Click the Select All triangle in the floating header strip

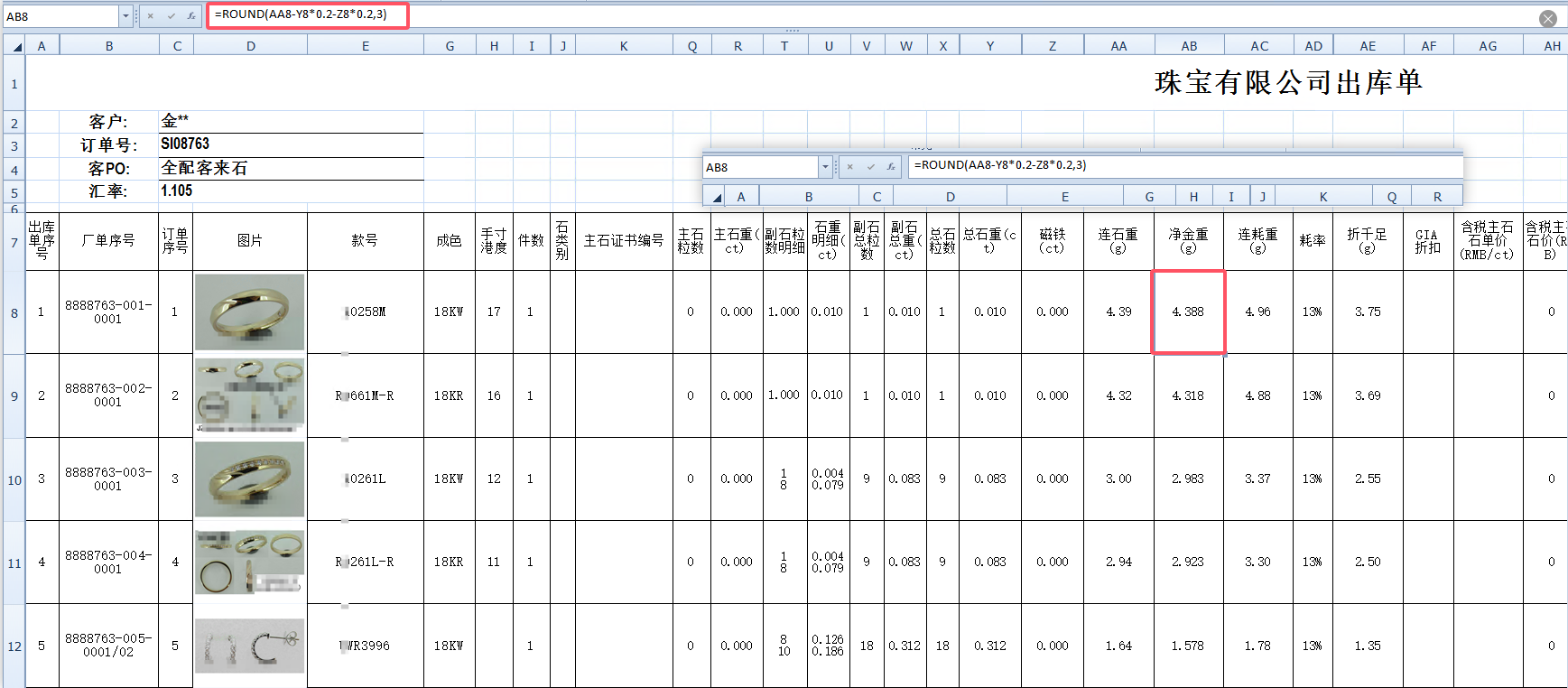click(716, 197)
